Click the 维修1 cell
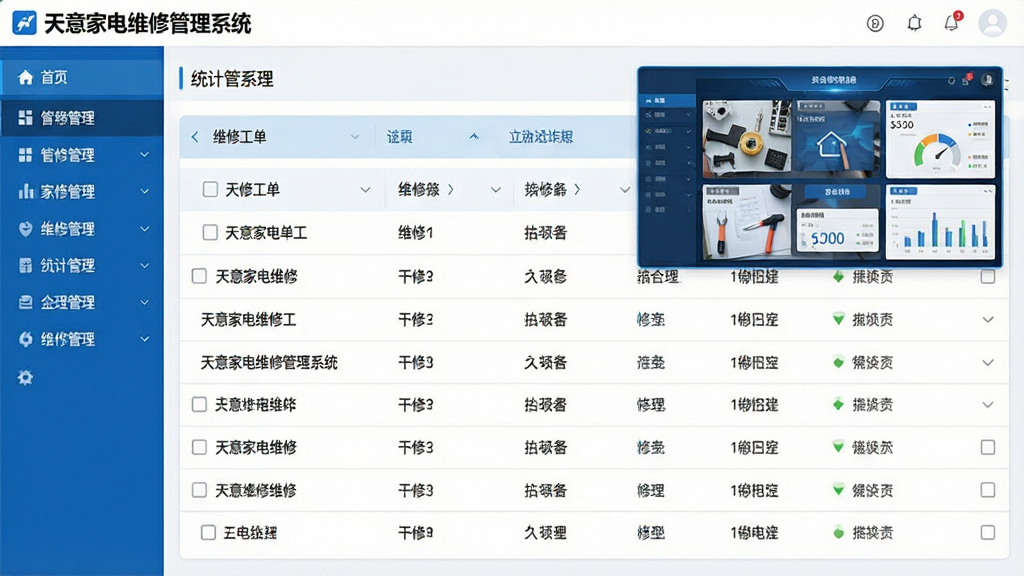The width and height of the screenshot is (1024, 576). (x=415, y=232)
